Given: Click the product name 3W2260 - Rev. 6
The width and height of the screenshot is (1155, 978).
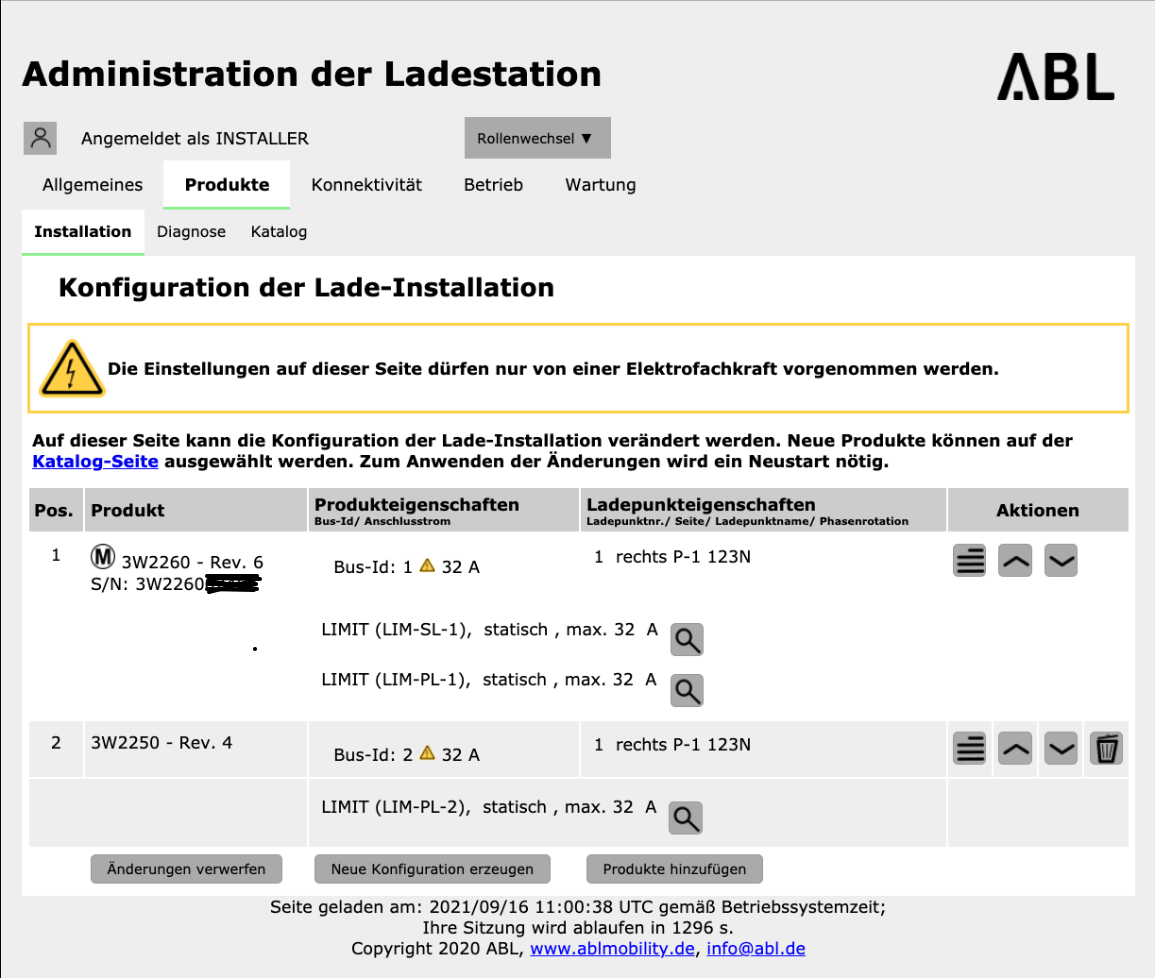Looking at the screenshot, I should [192, 563].
